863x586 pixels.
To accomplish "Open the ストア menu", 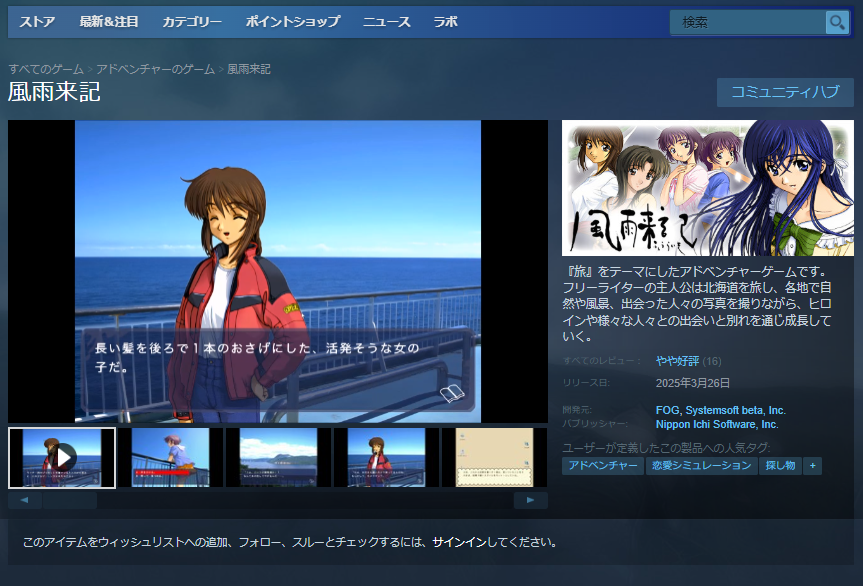I will [37, 22].
